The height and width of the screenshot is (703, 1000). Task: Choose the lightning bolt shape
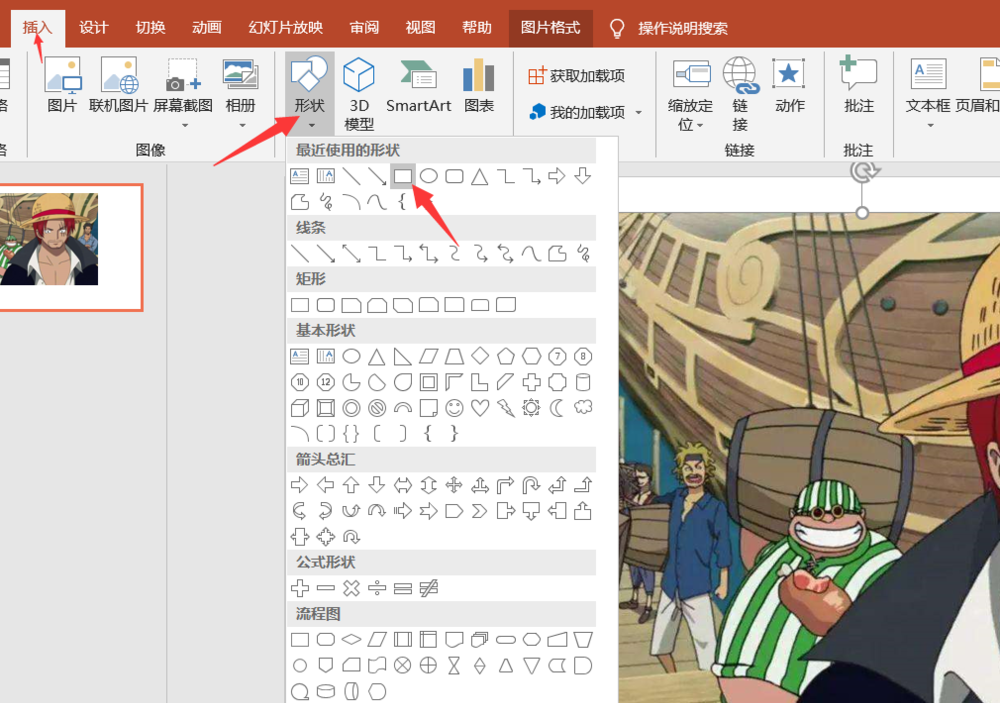506,408
